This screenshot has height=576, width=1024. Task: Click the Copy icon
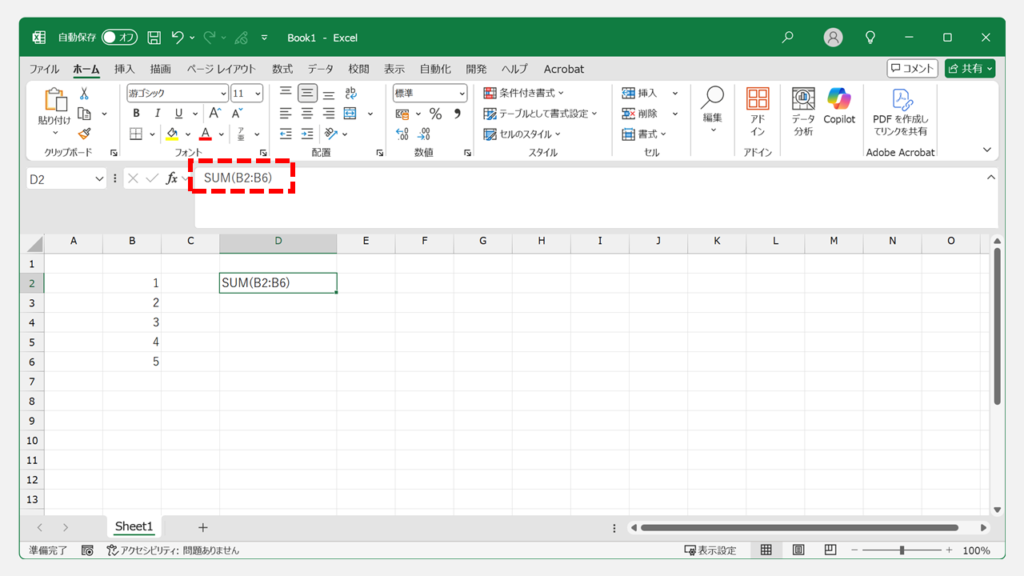pos(84,114)
